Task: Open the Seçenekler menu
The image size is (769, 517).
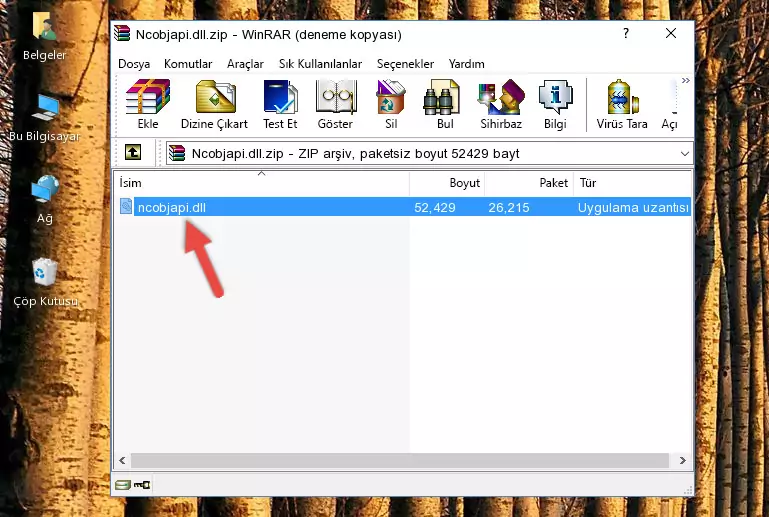Action: [x=405, y=64]
